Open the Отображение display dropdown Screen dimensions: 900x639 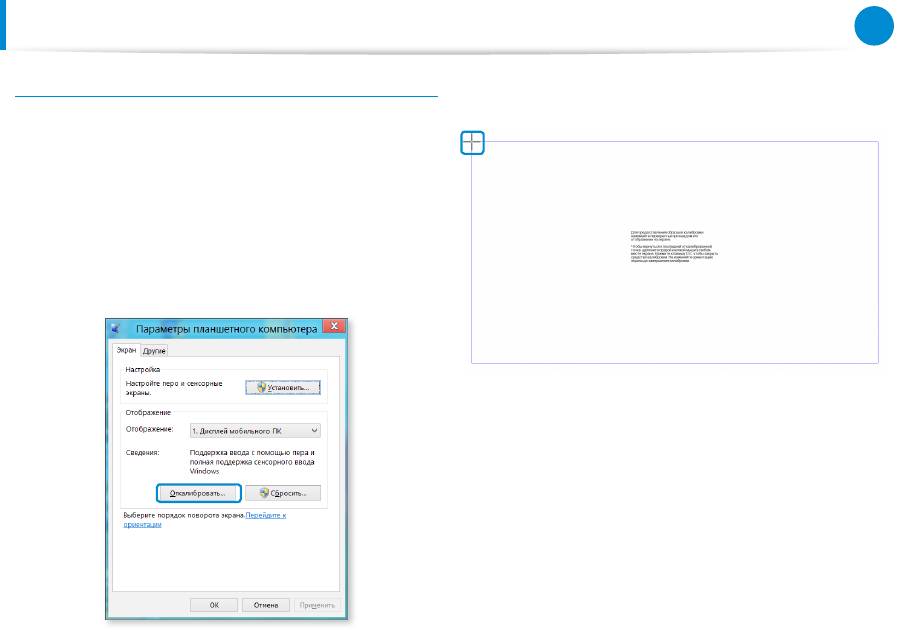pyautogui.click(x=254, y=430)
